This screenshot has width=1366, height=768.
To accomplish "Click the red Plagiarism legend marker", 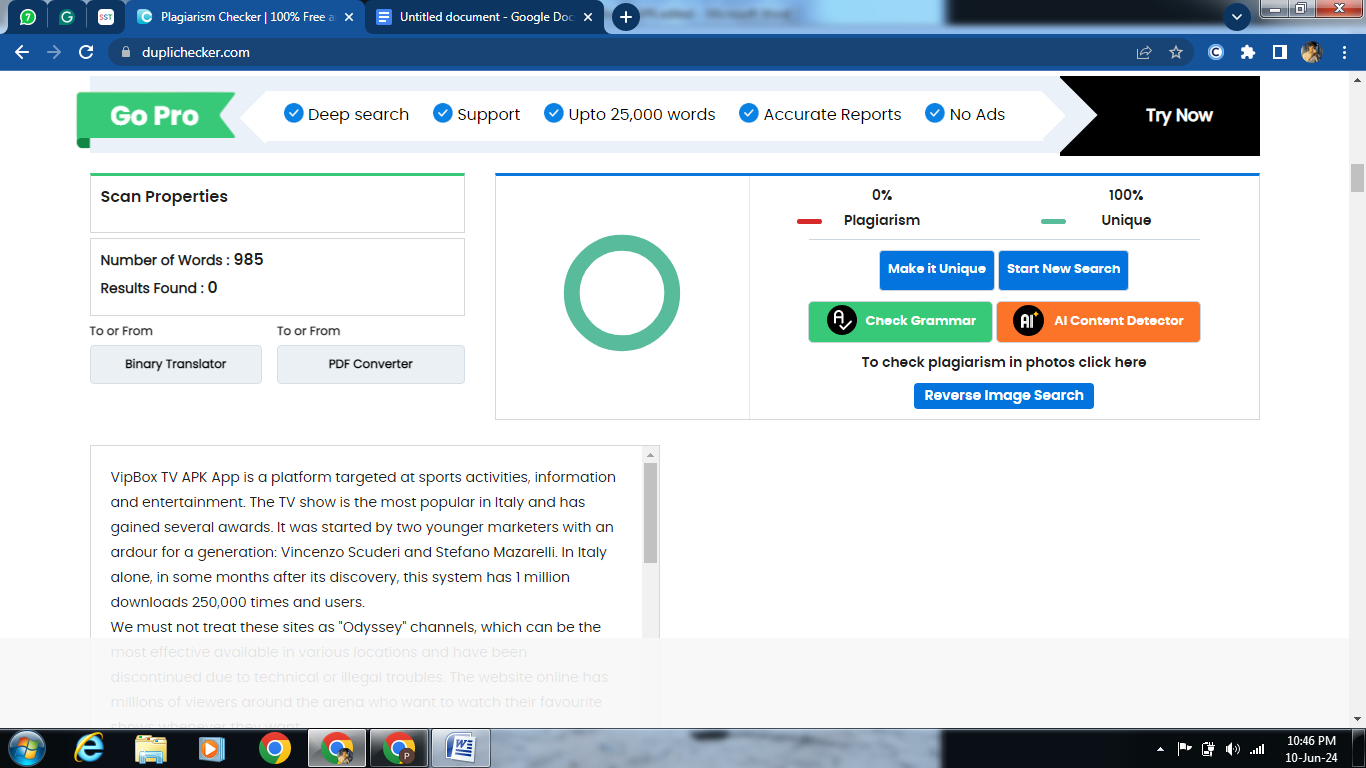I will click(x=809, y=221).
